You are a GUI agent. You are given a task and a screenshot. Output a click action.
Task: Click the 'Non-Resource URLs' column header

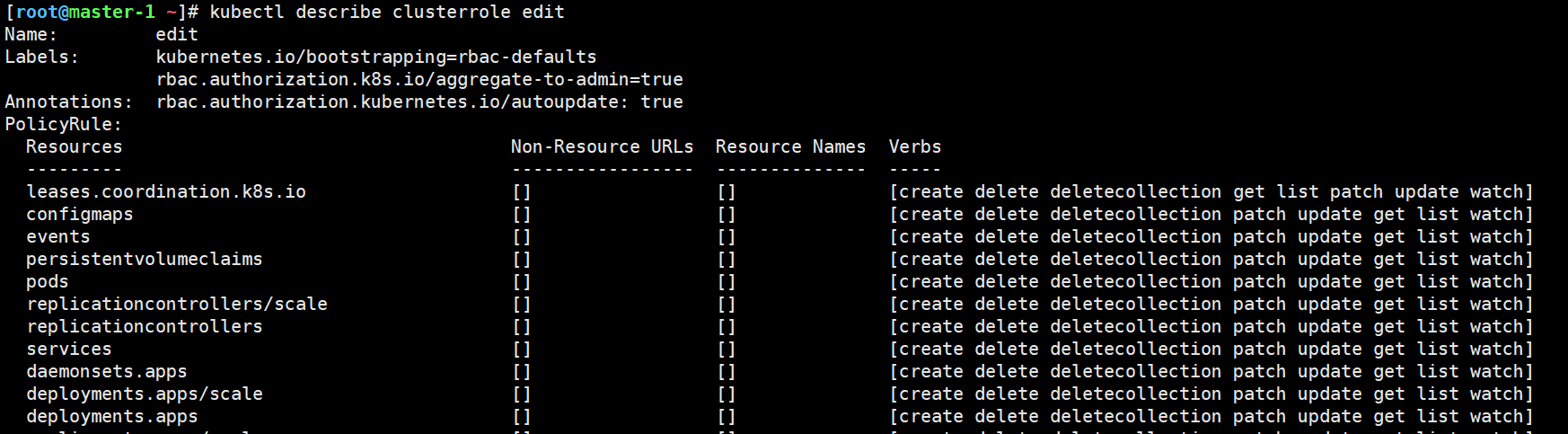[x=603, y=146]
